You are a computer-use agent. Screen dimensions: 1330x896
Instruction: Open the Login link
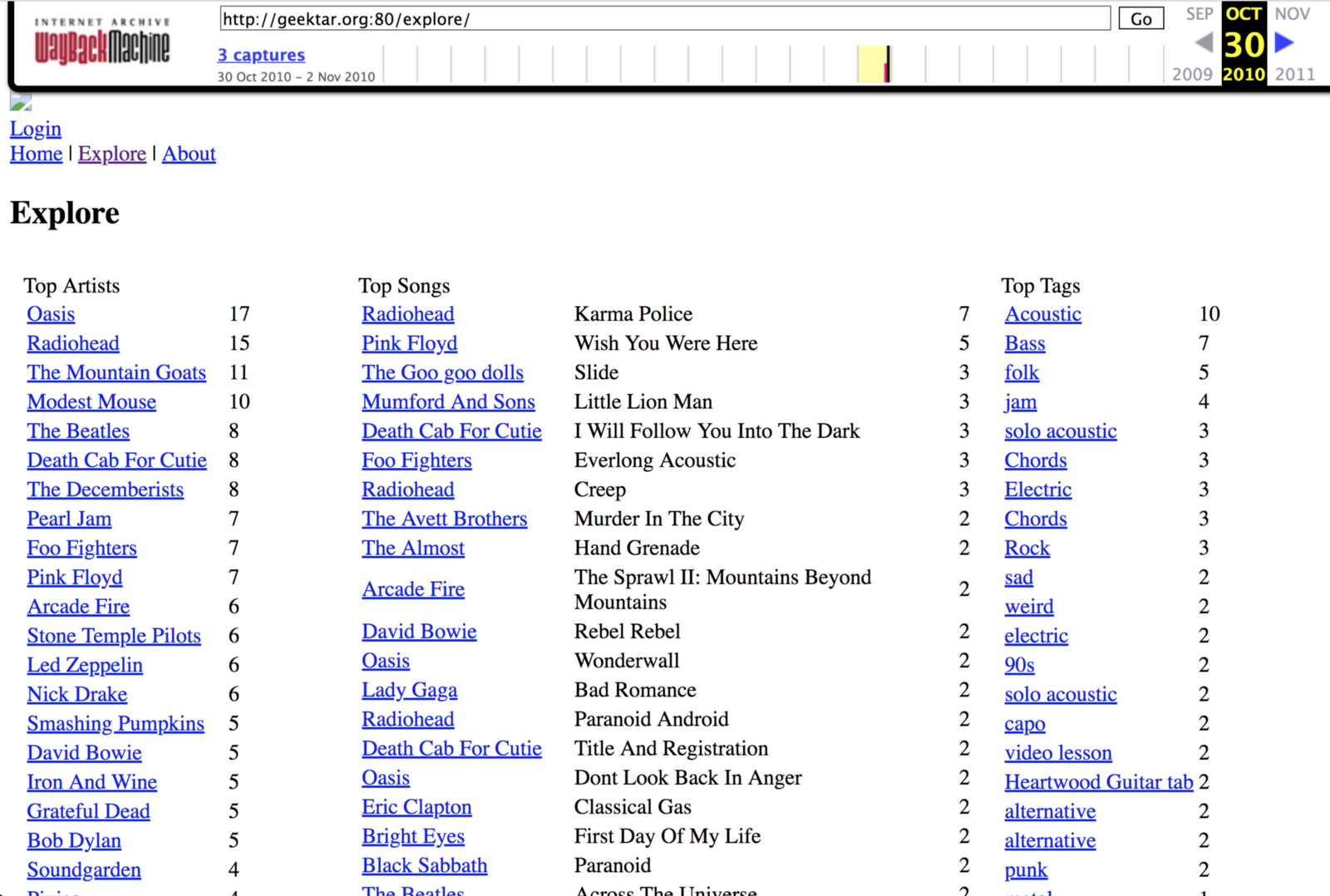tap(36, 129)
